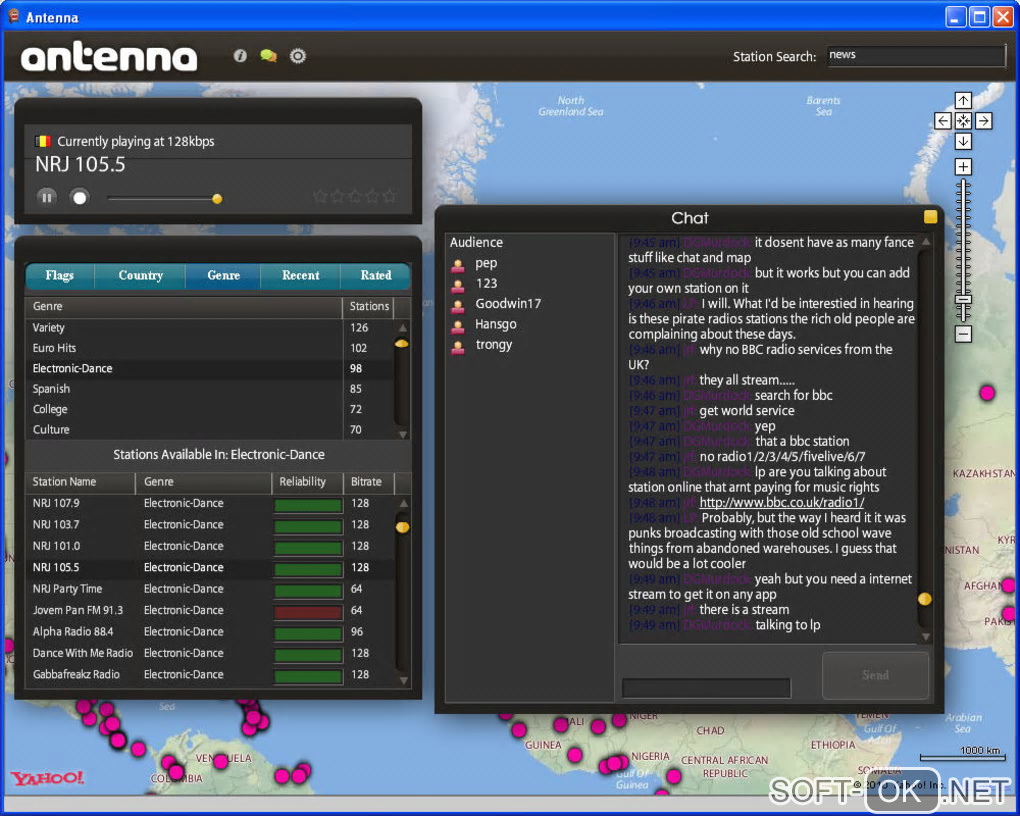Open the chat bubbles icon

[x=268, y=56]
